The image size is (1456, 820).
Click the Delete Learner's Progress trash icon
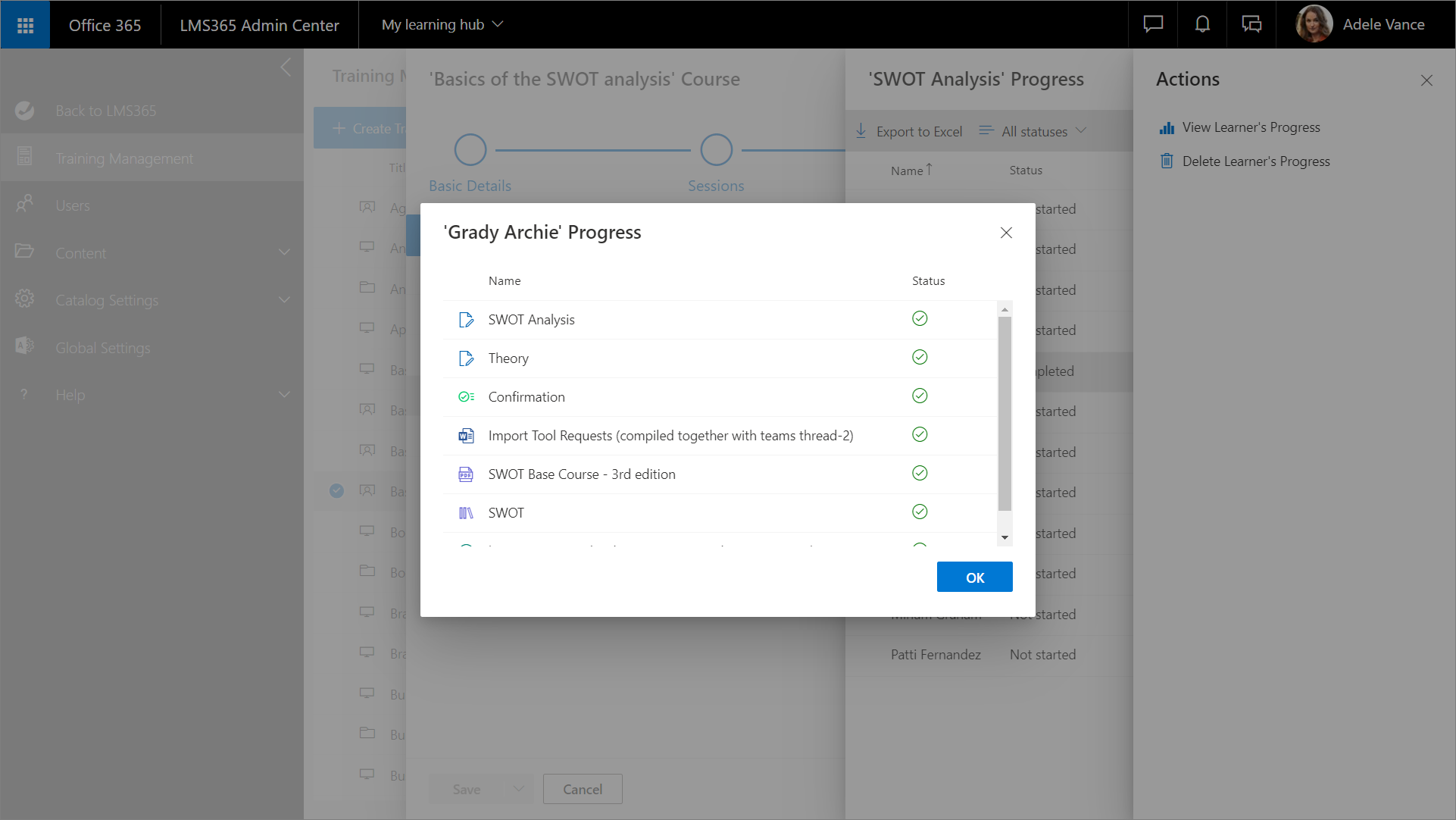point(1167,161)
